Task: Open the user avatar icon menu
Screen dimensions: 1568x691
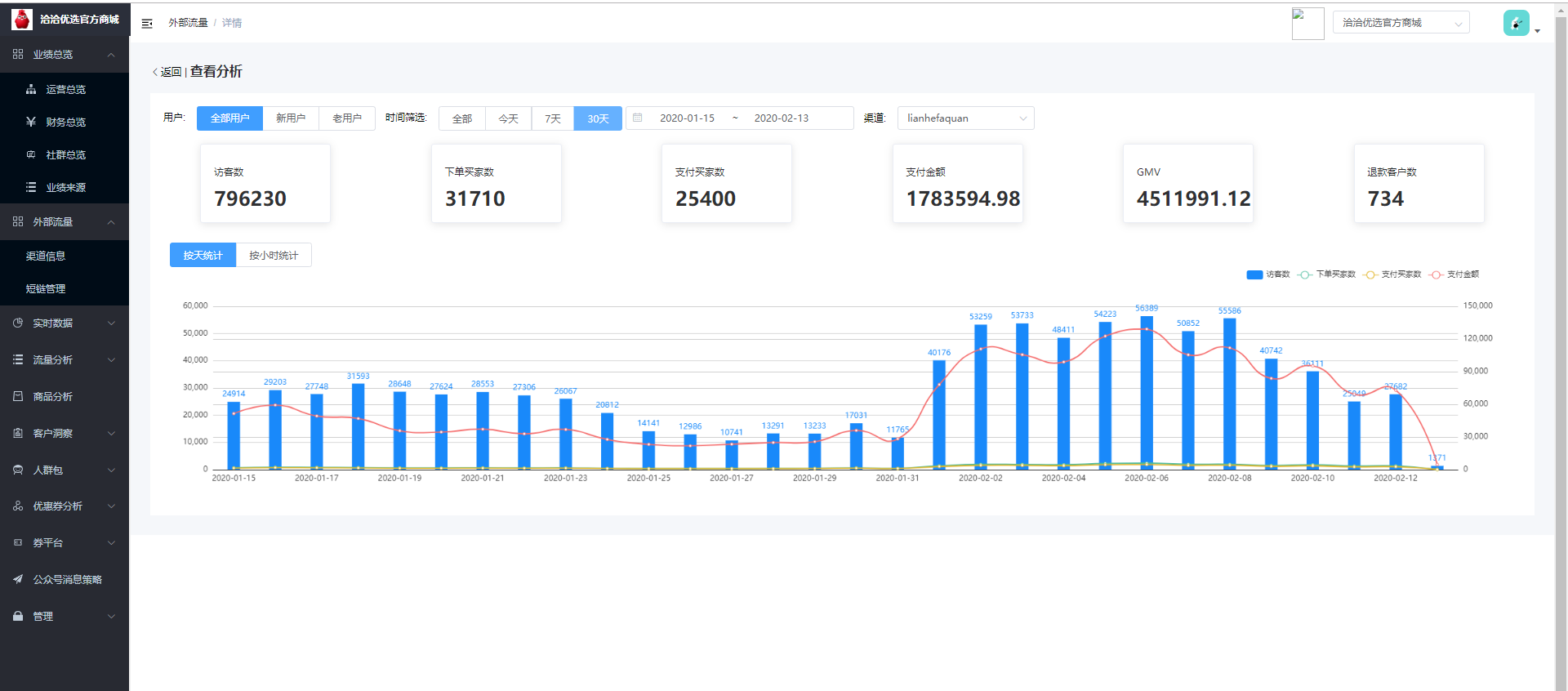Action: 1516,23
